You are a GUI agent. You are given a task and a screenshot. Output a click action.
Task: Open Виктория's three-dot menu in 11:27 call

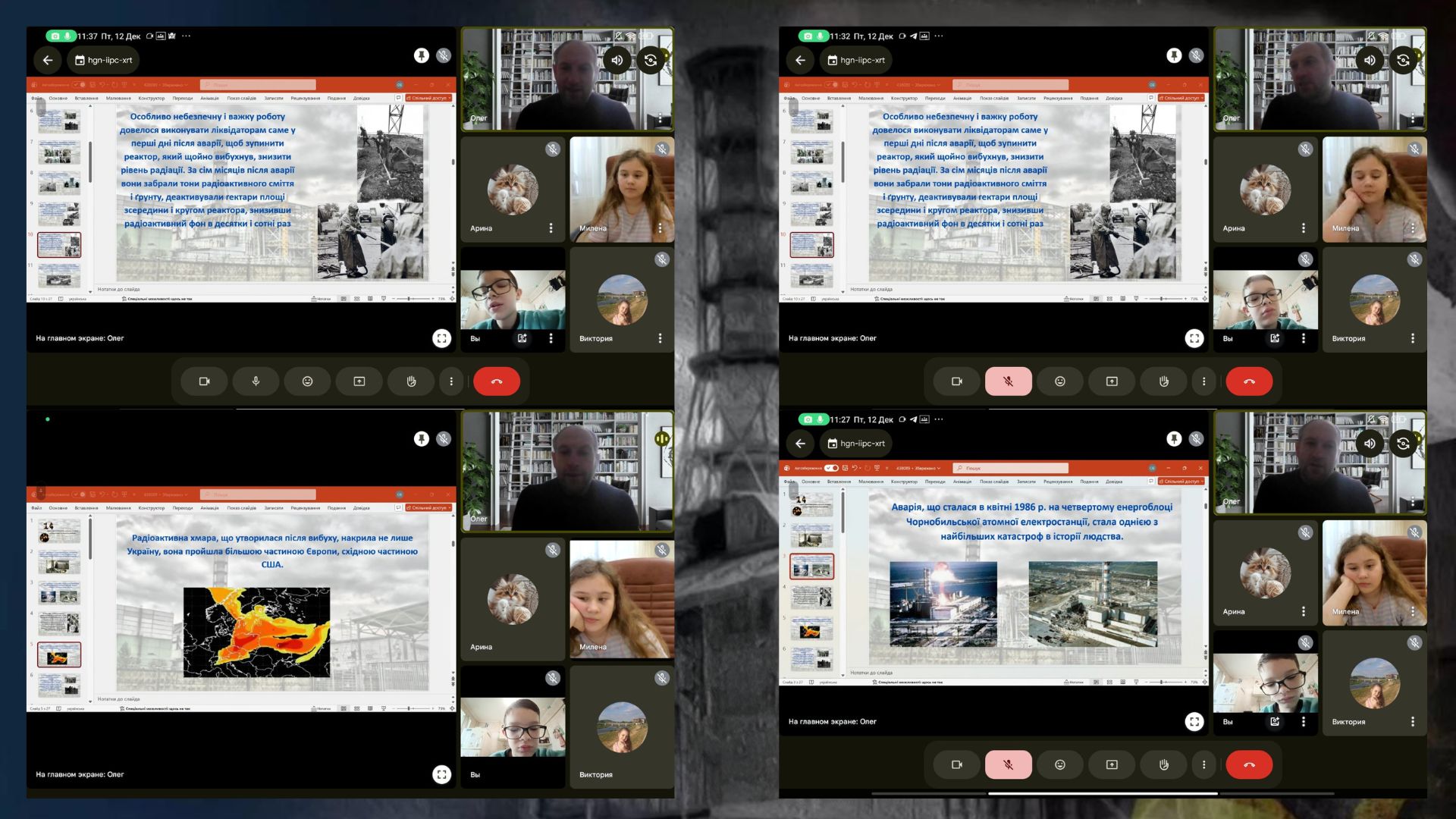1412,722
